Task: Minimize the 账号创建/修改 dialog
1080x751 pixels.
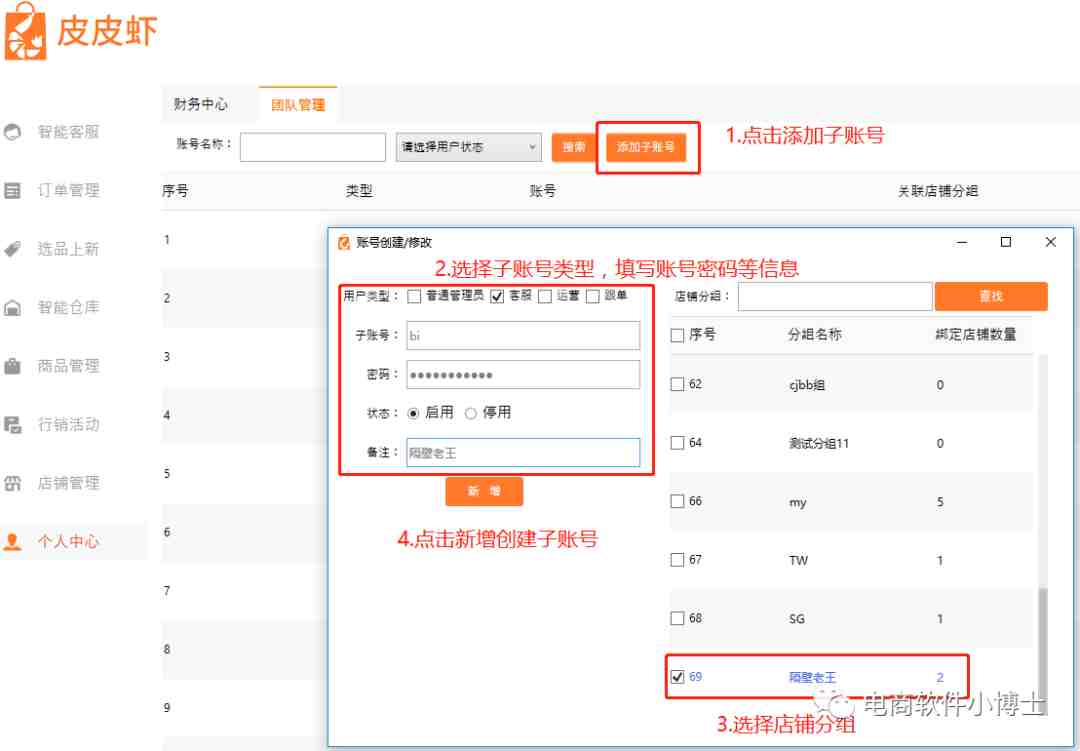Action: (x=962, y=243)
